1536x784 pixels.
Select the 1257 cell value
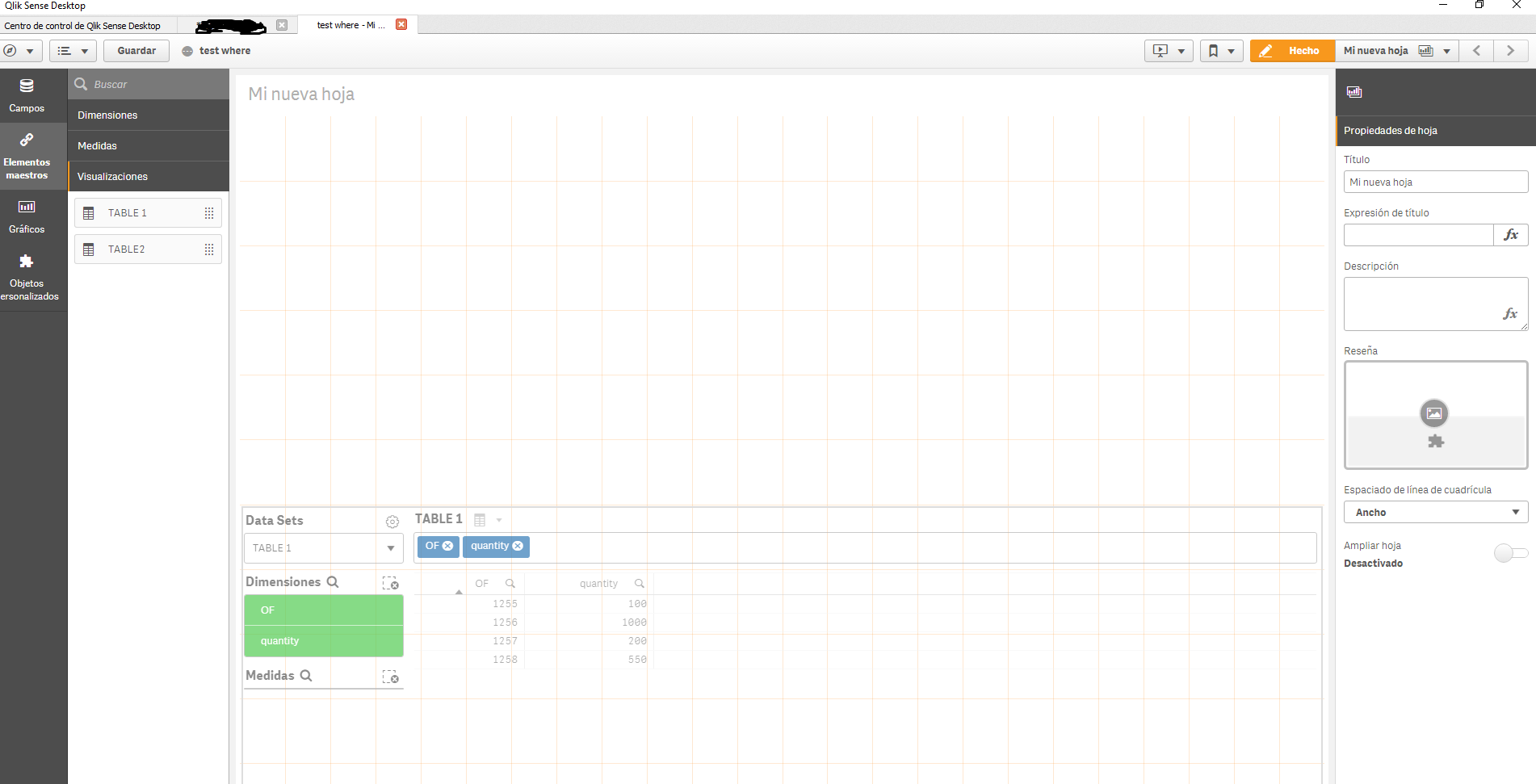pyautogui.click(x=505, y=641)
